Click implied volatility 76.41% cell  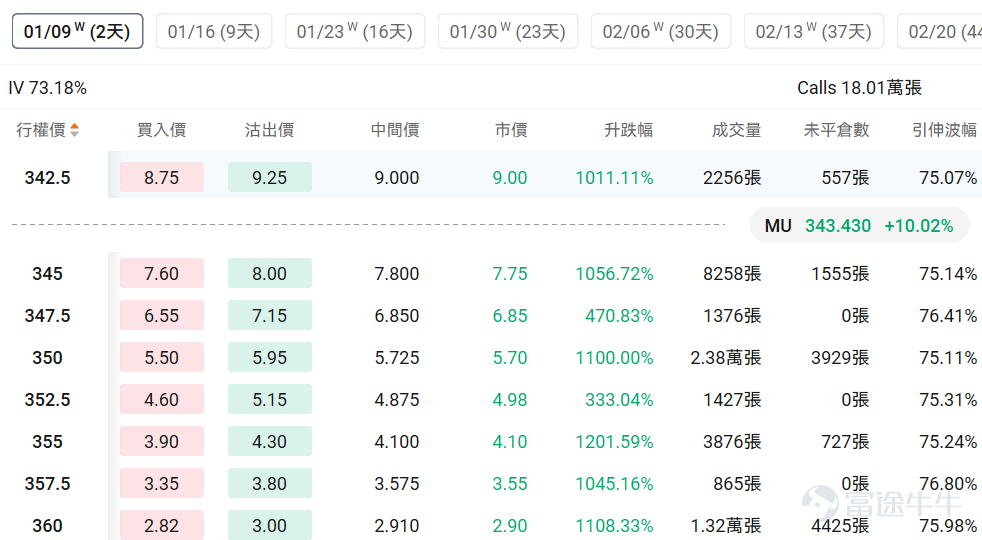(948, 315)
